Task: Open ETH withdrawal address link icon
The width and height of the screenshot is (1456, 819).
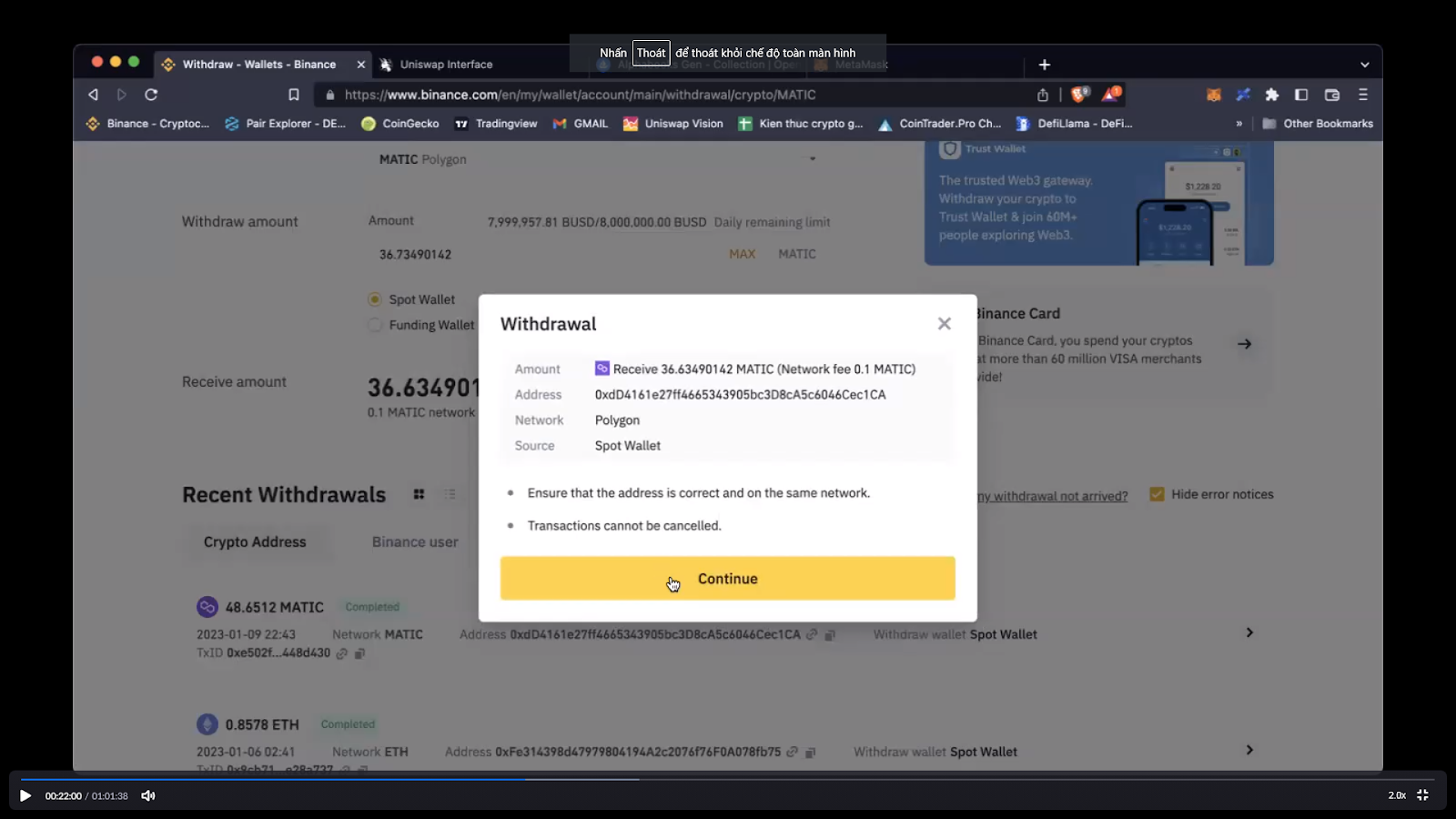Action: pos(792,752)
